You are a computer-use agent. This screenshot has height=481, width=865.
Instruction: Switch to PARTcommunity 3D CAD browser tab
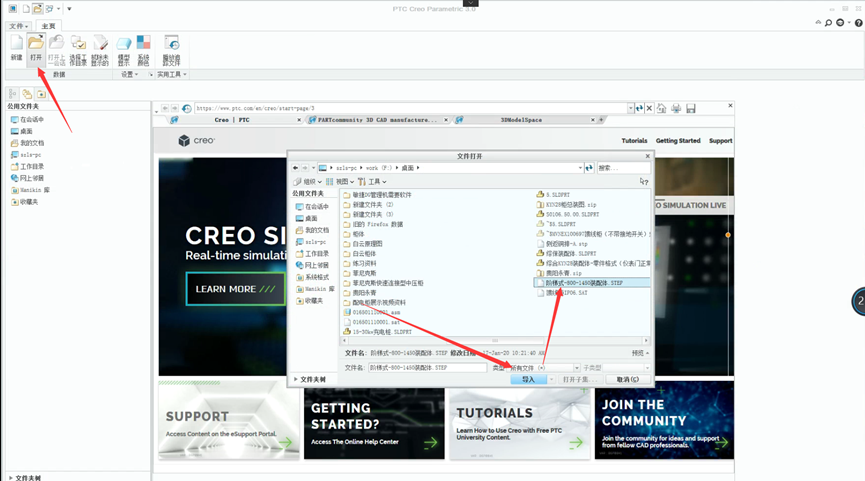coord(377,120)
